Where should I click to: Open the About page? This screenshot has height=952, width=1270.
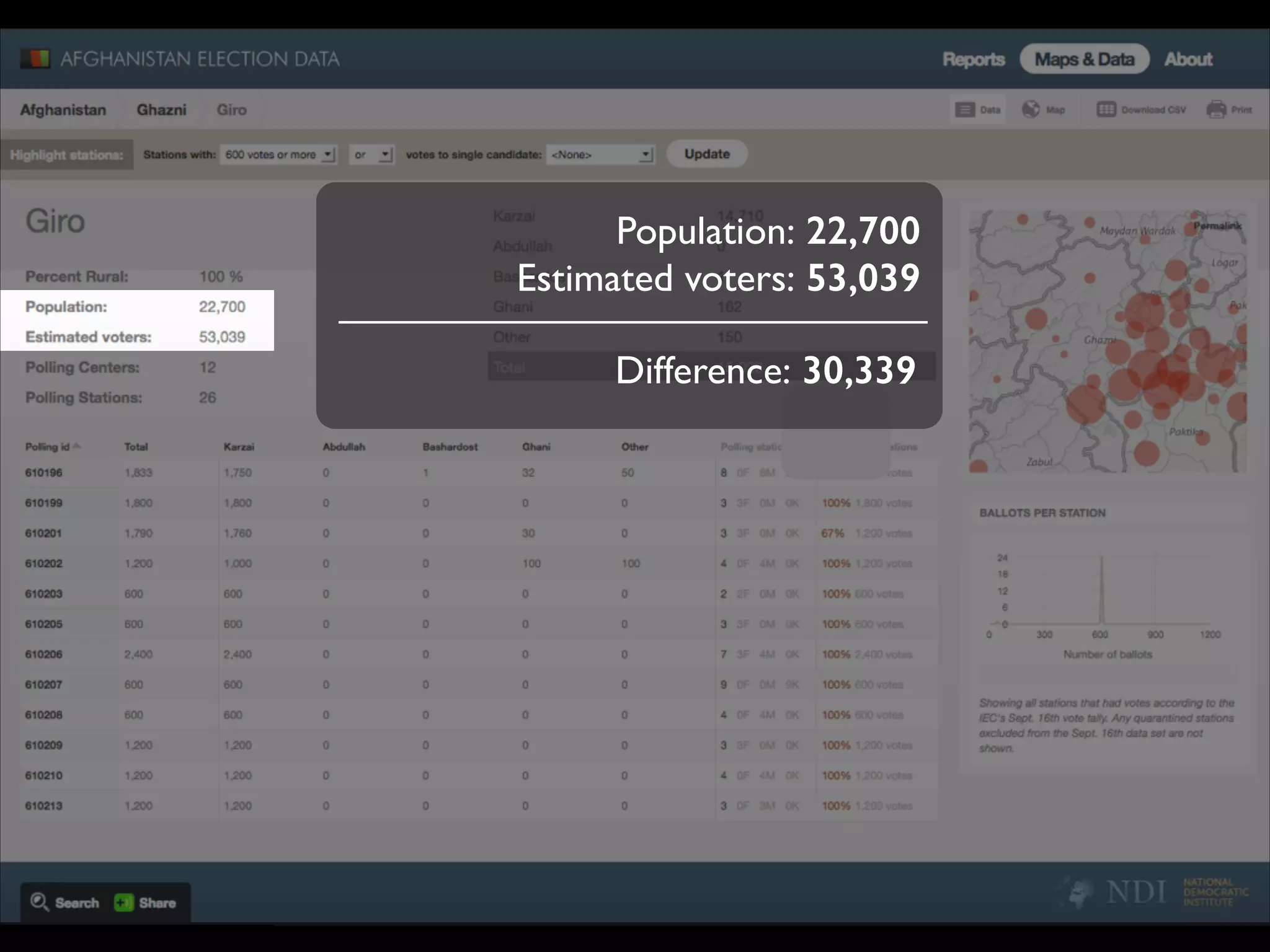point(1188,59)
